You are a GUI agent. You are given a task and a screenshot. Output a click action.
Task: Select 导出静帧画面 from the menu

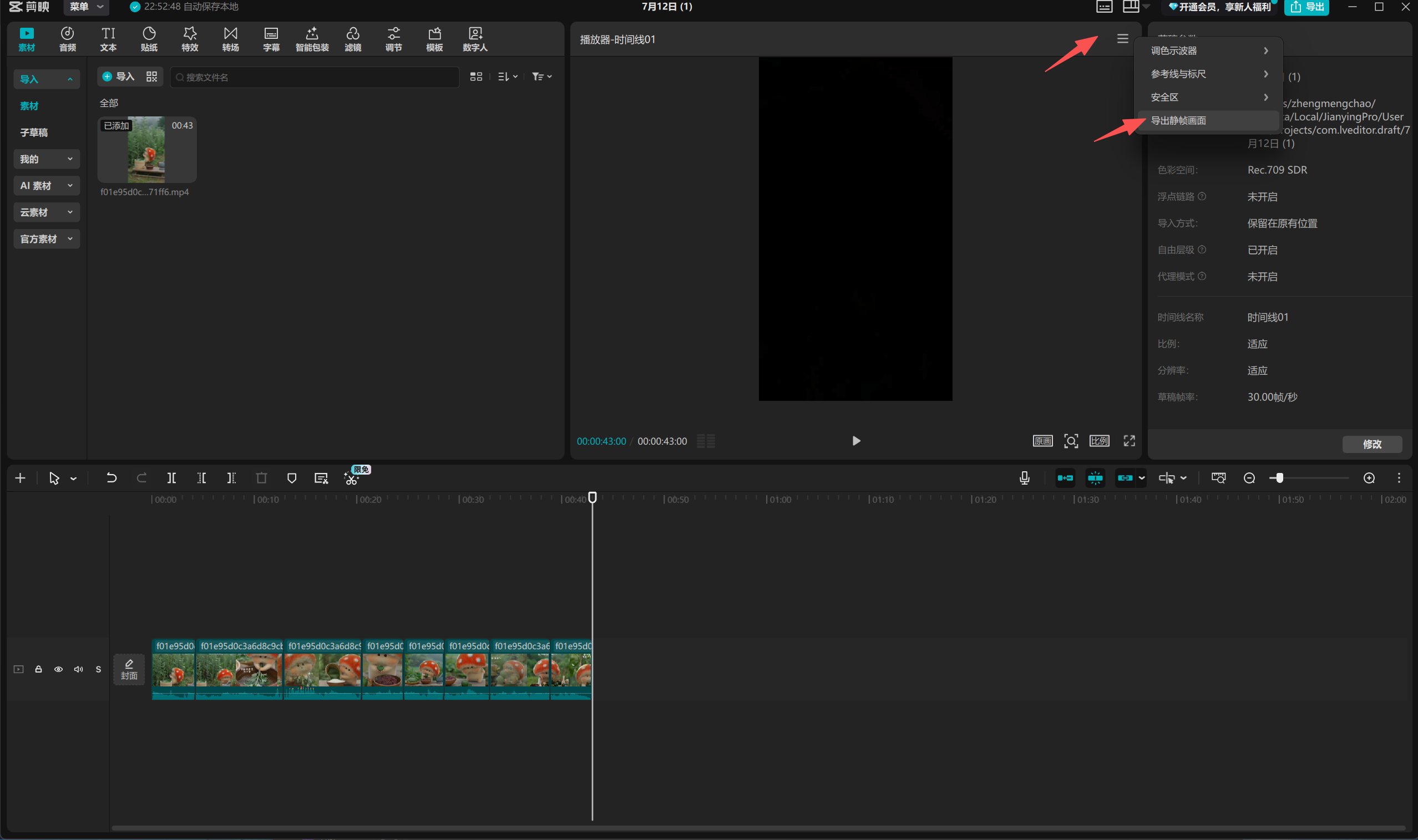pos(1208,120)
